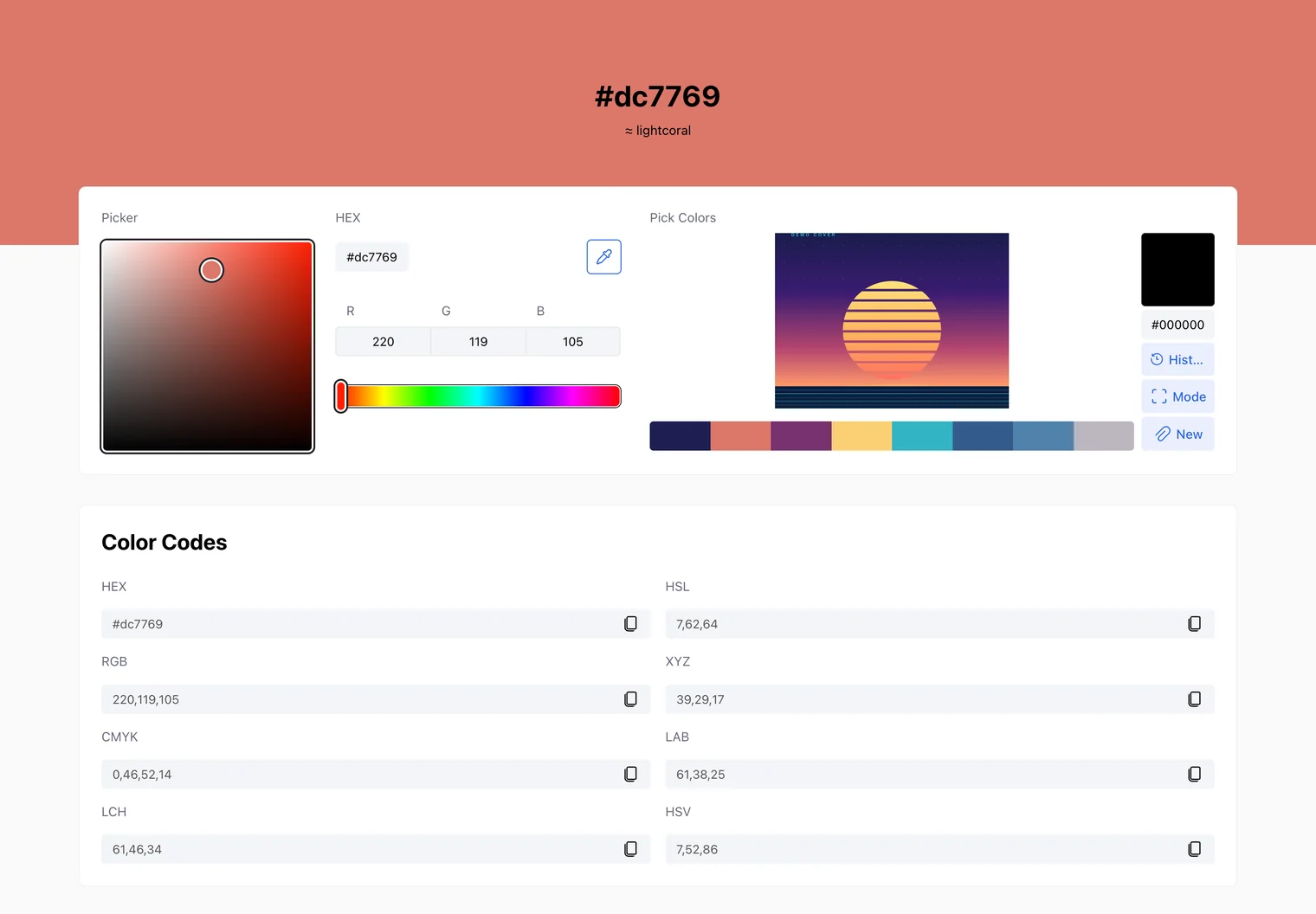Select the coral palette swatch
Screen dimensions: 1316x914
click(x=740, y=436)
